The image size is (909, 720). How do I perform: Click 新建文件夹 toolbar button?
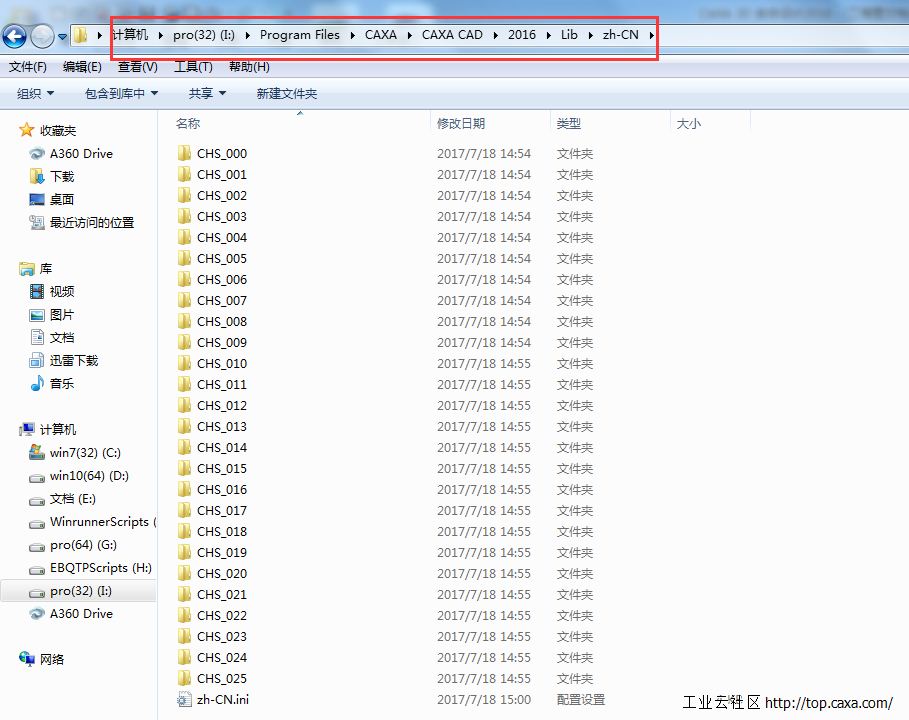point(287,93)
